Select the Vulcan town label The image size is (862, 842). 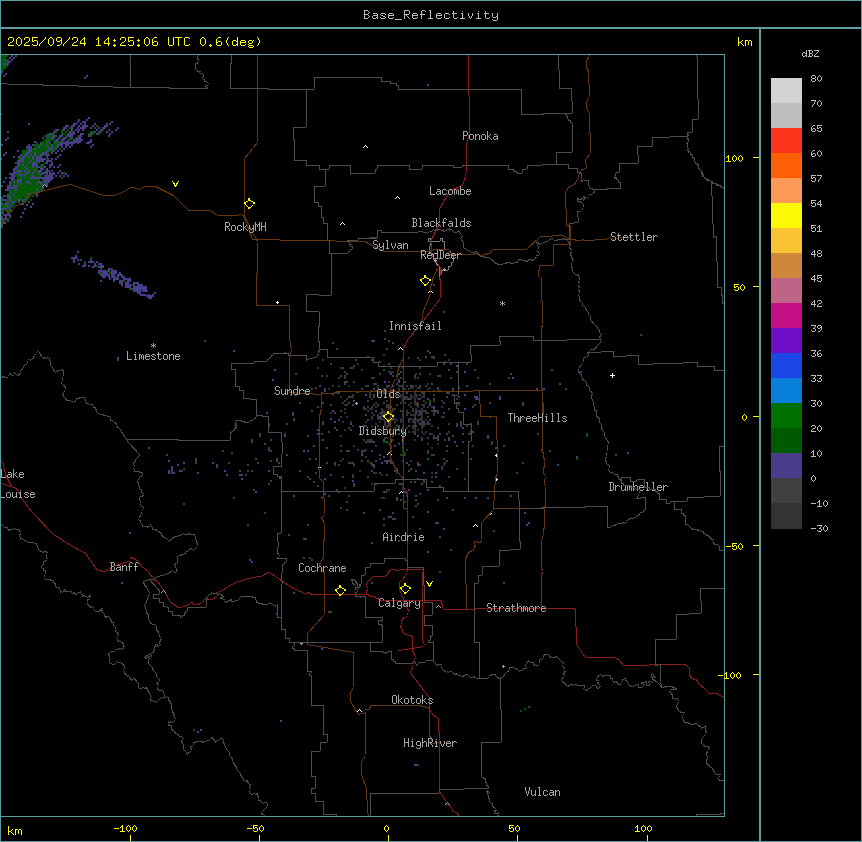click(x=542, y=792)
